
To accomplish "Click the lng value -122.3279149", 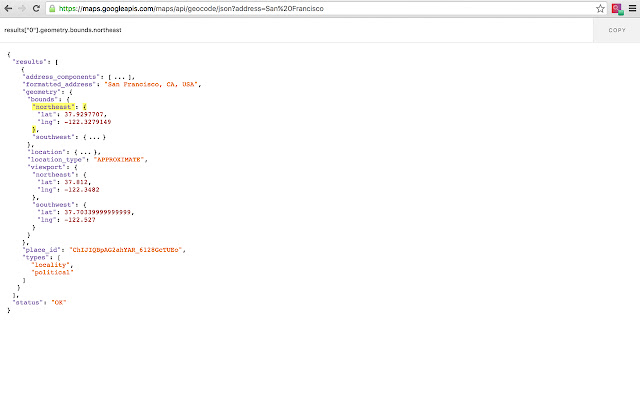I will (x=88, y=122).
